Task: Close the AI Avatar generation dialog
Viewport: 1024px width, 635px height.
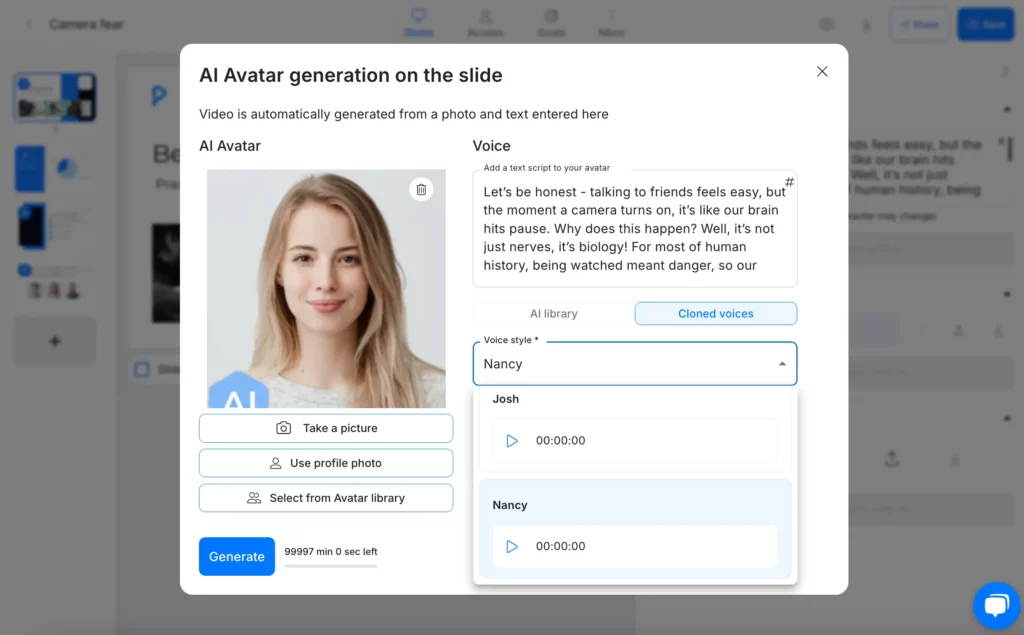Action: 822,72
